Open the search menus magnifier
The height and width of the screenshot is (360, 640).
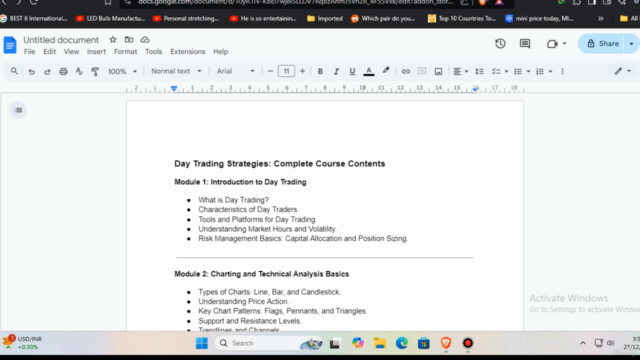tap(14, 71)
